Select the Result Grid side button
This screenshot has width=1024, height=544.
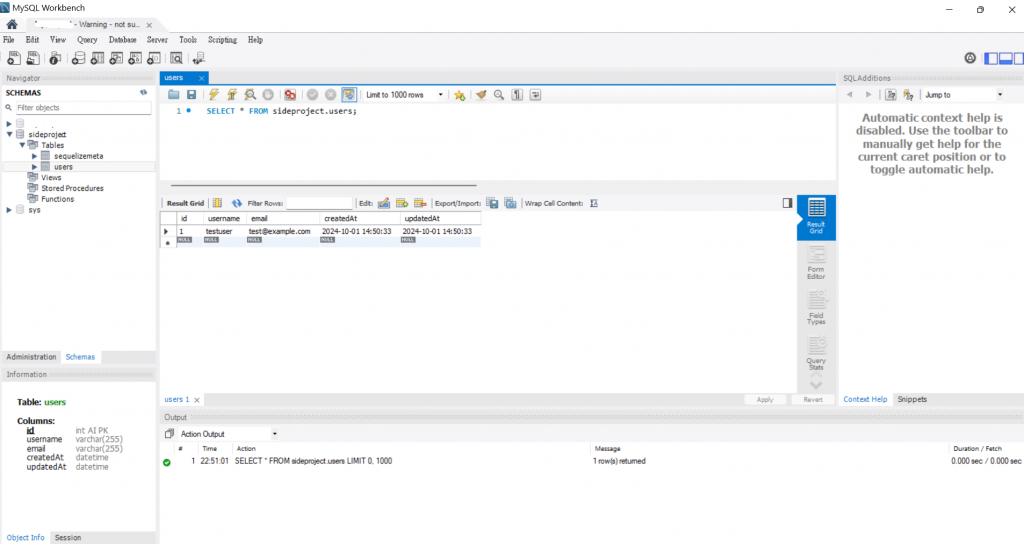tap(816, 216)
